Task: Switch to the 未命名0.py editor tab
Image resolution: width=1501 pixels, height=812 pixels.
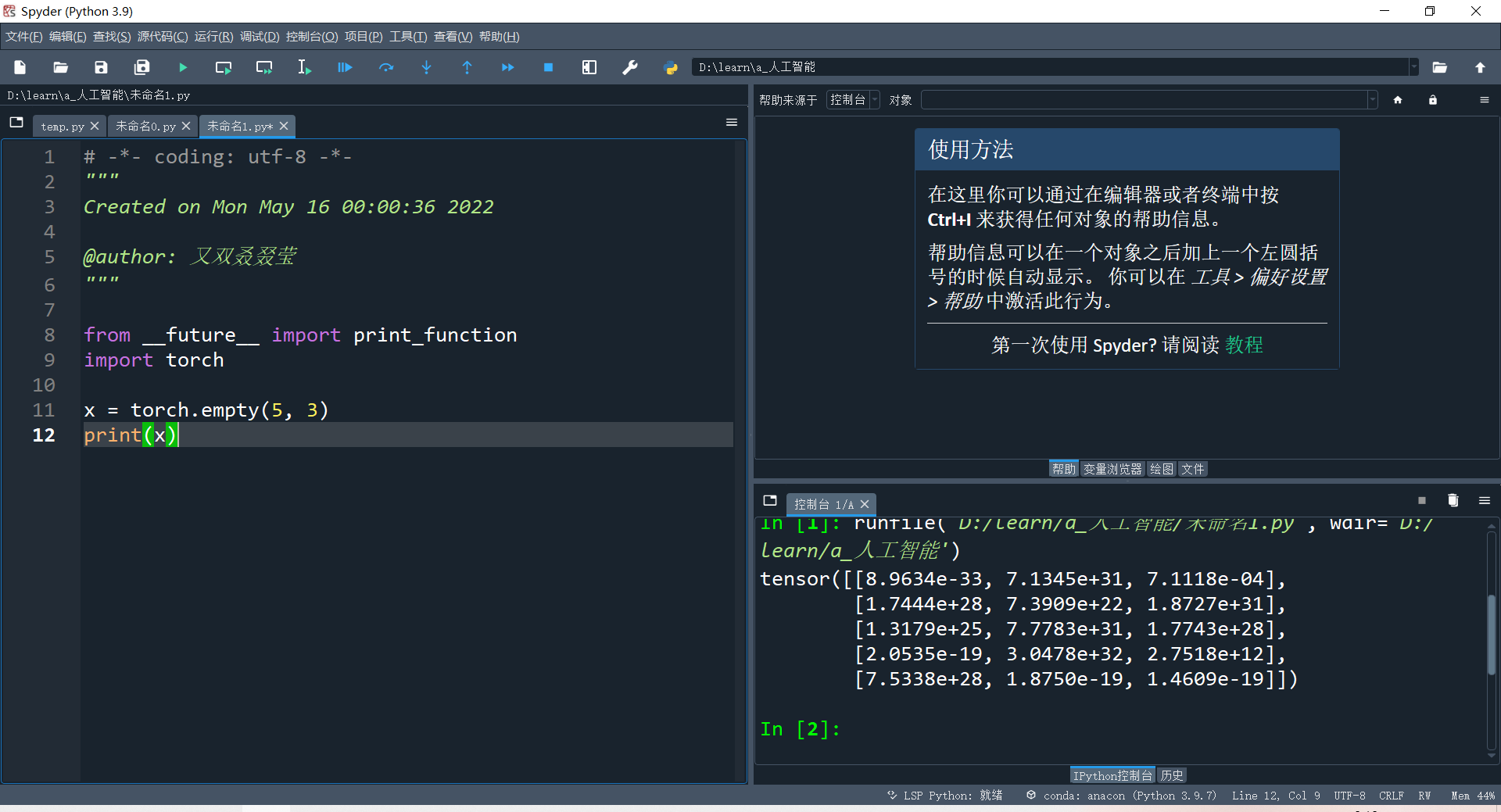Action: tap(146, 127)
